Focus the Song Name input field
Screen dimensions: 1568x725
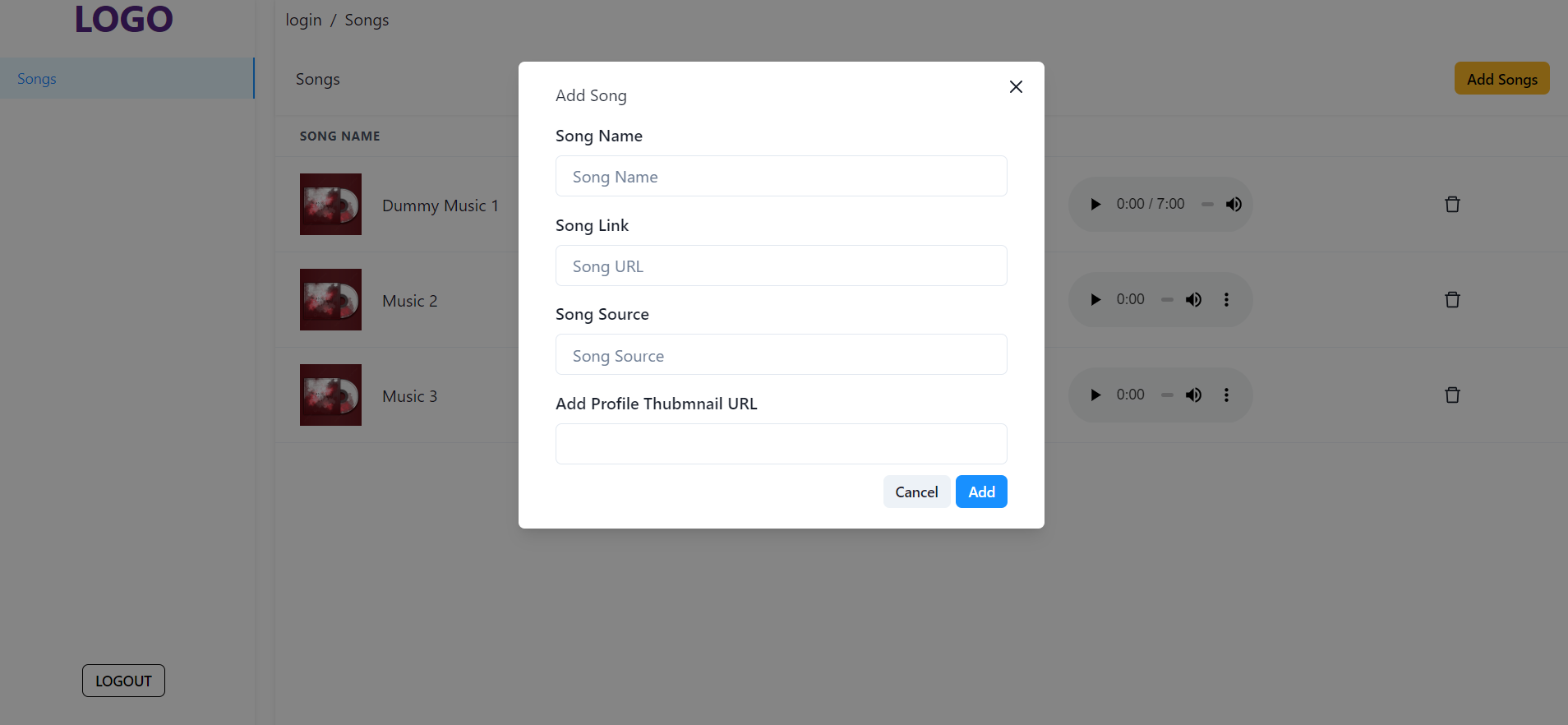pyautogui.click(x=780, y=176)
